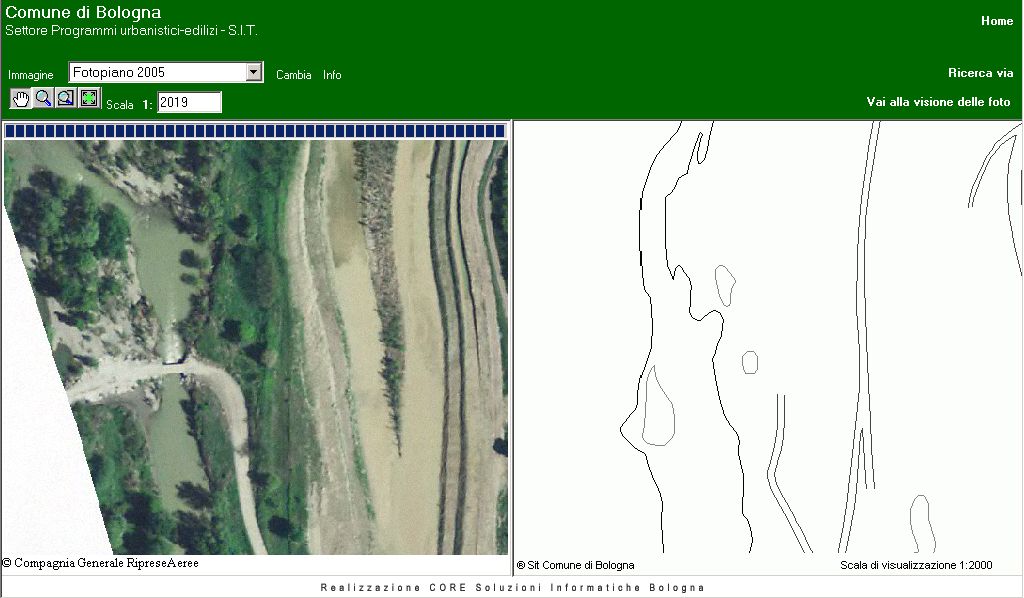Click the Sit Comune di Bologna copyright
Viewport: 1024px width, 598px height.
(x=576, y=565)
